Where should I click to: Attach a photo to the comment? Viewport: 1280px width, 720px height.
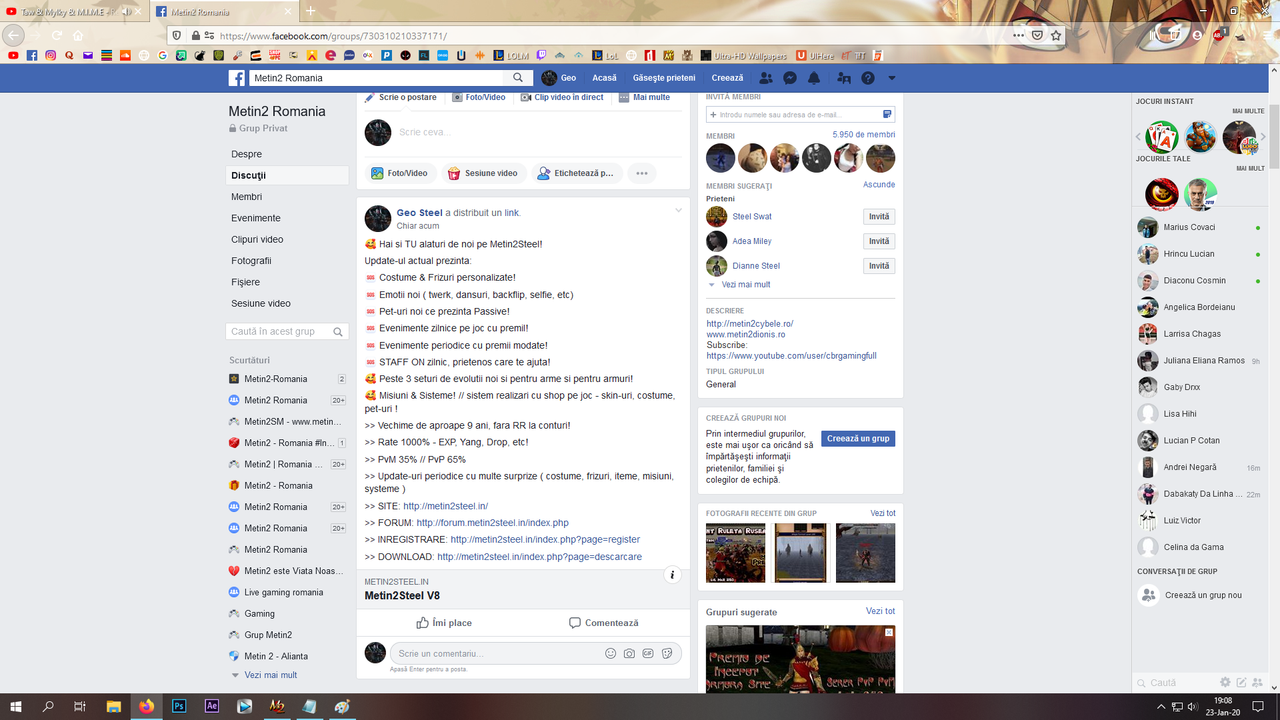[629, 653]
